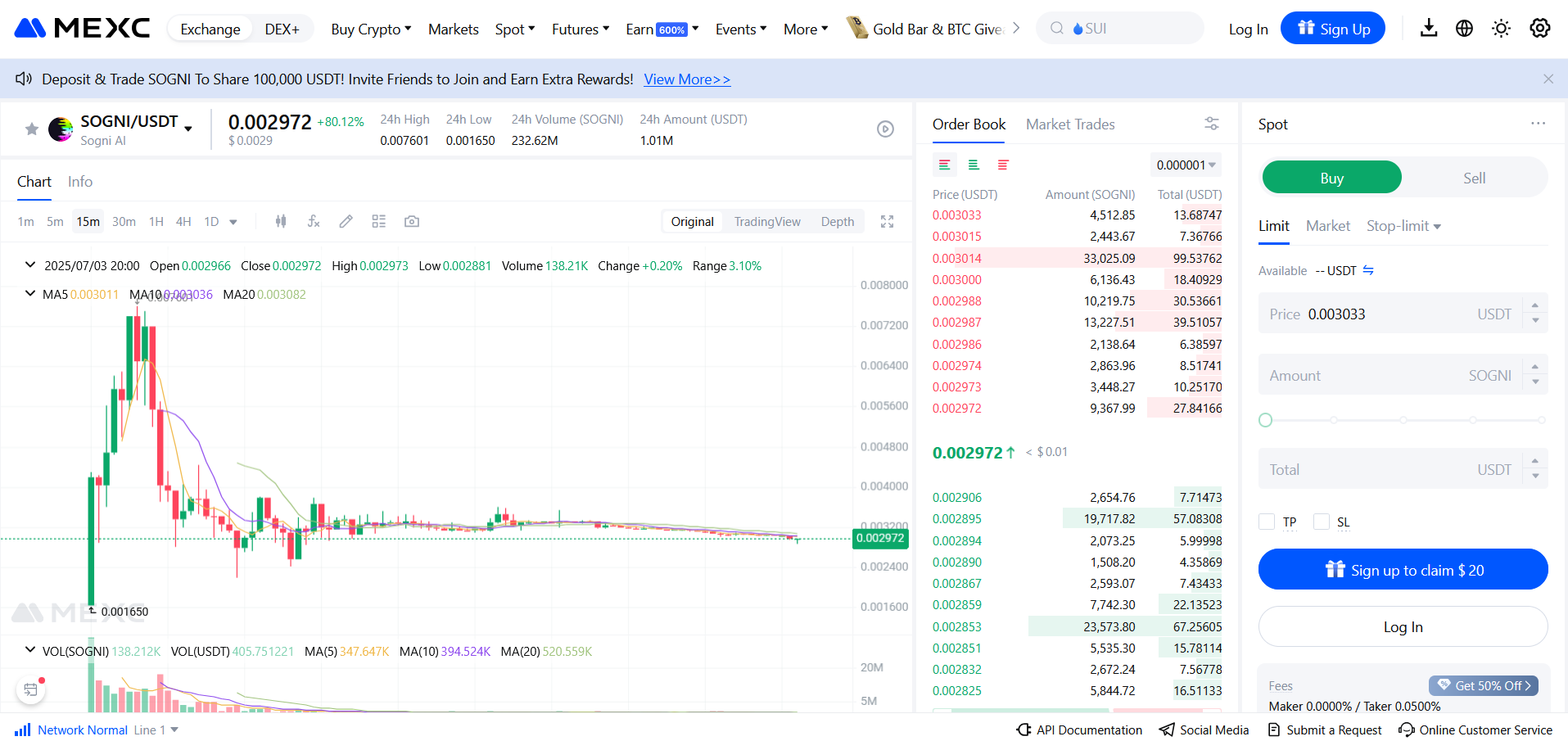Take a chart snapshot with camera icon
This screenshot has height=741, width=1568.
pyautogui.click(x=412, y=221)
